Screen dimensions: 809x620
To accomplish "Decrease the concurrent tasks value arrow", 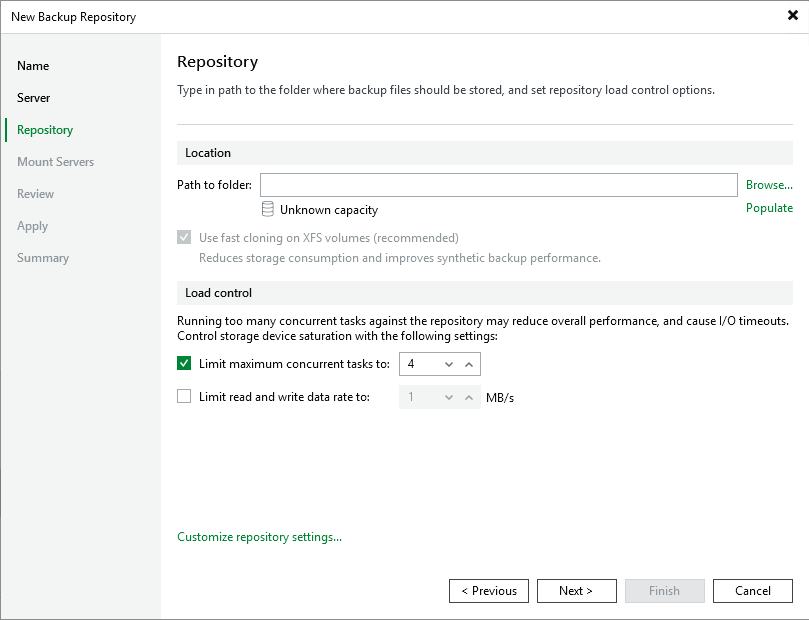I will (449, 364).
